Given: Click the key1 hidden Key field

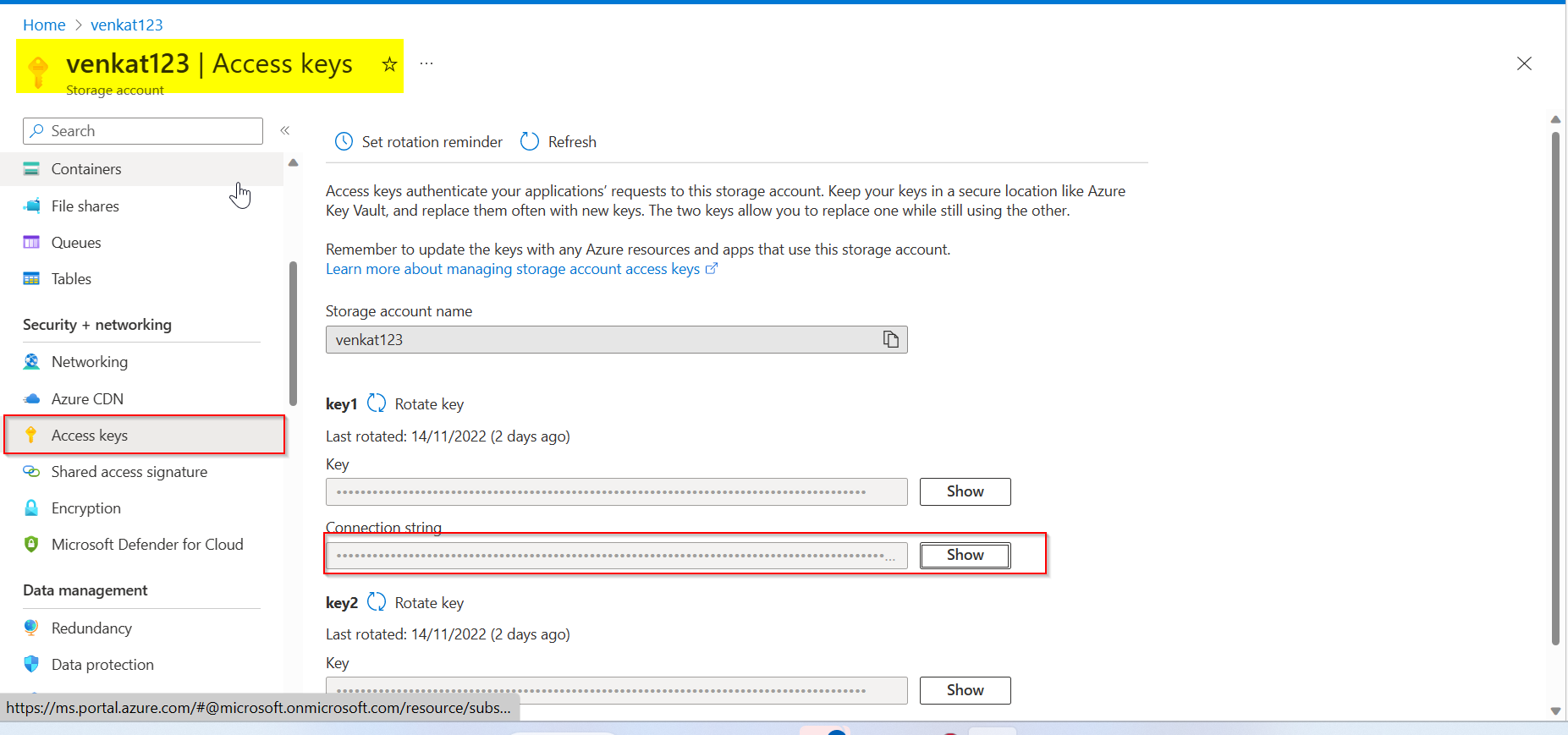Looking at the screenshot, I should click(616, 491).
